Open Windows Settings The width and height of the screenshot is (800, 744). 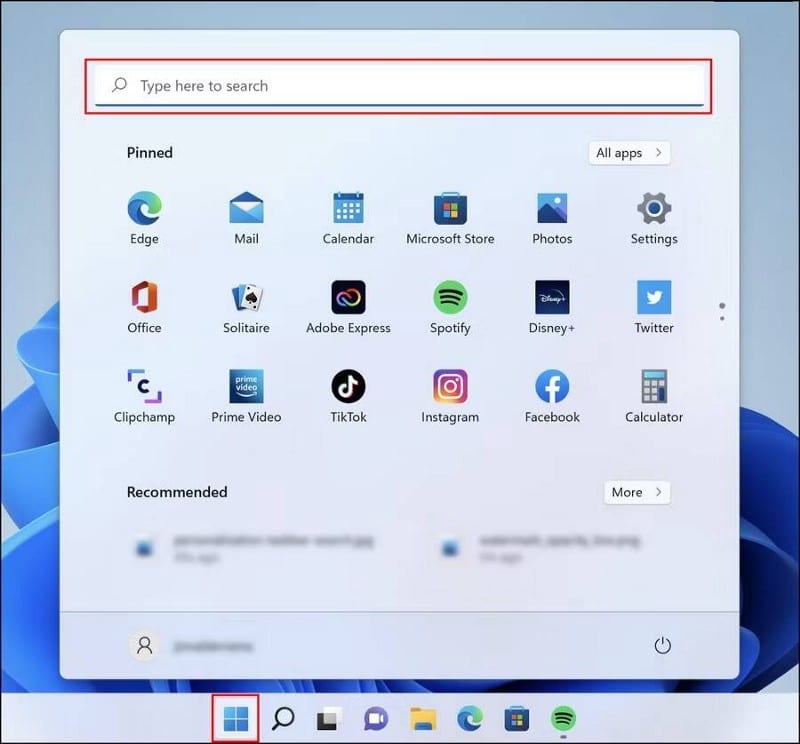pos(653,207)
